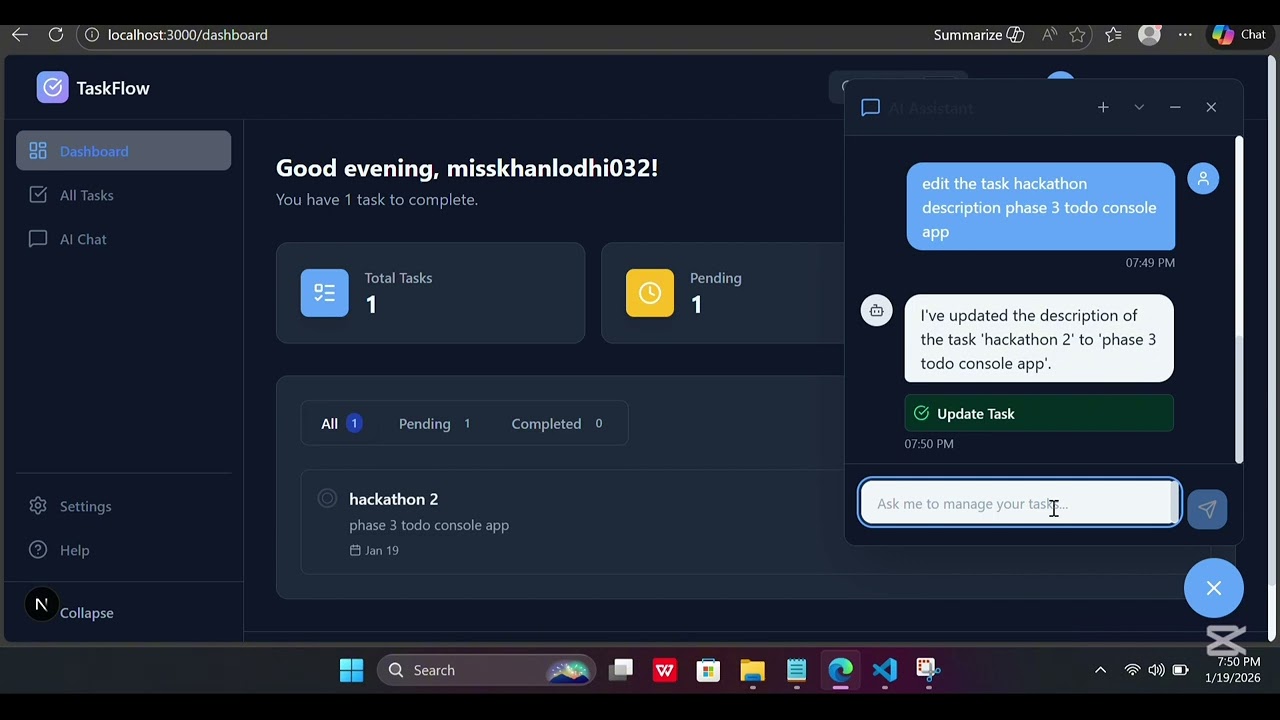
Task: Open the taskbar clock and date
Action: (1233, 670)
